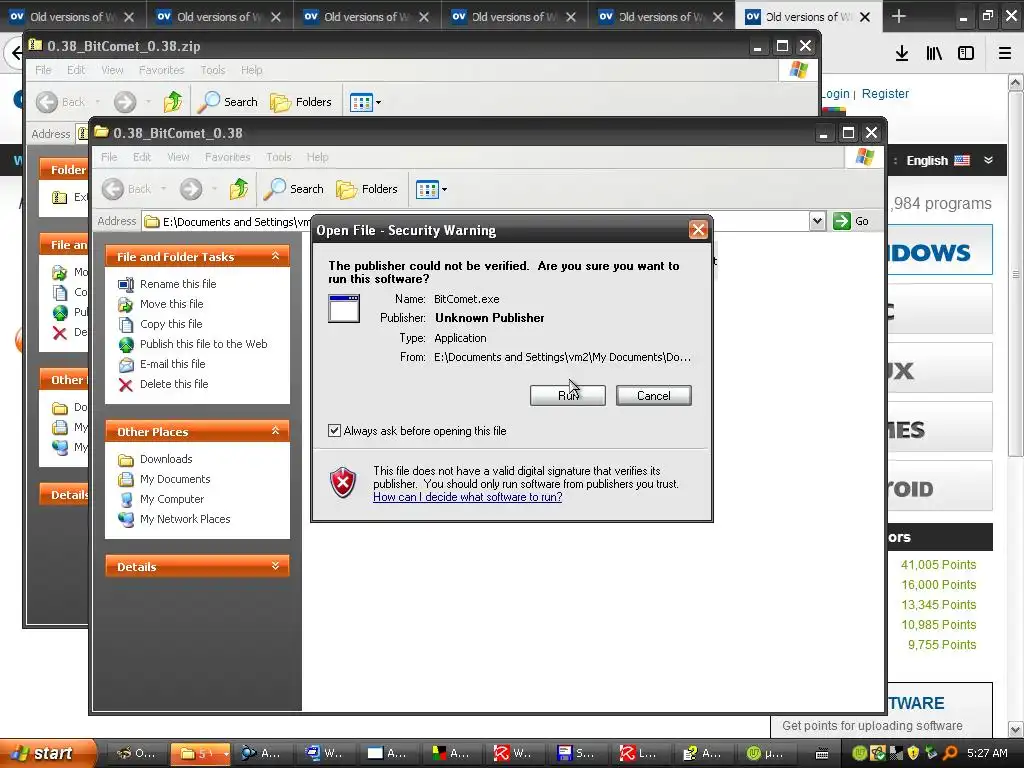Click Folders in the zip window toolbar
Screen dimensions: 1024x768
(x=301, y=101)
